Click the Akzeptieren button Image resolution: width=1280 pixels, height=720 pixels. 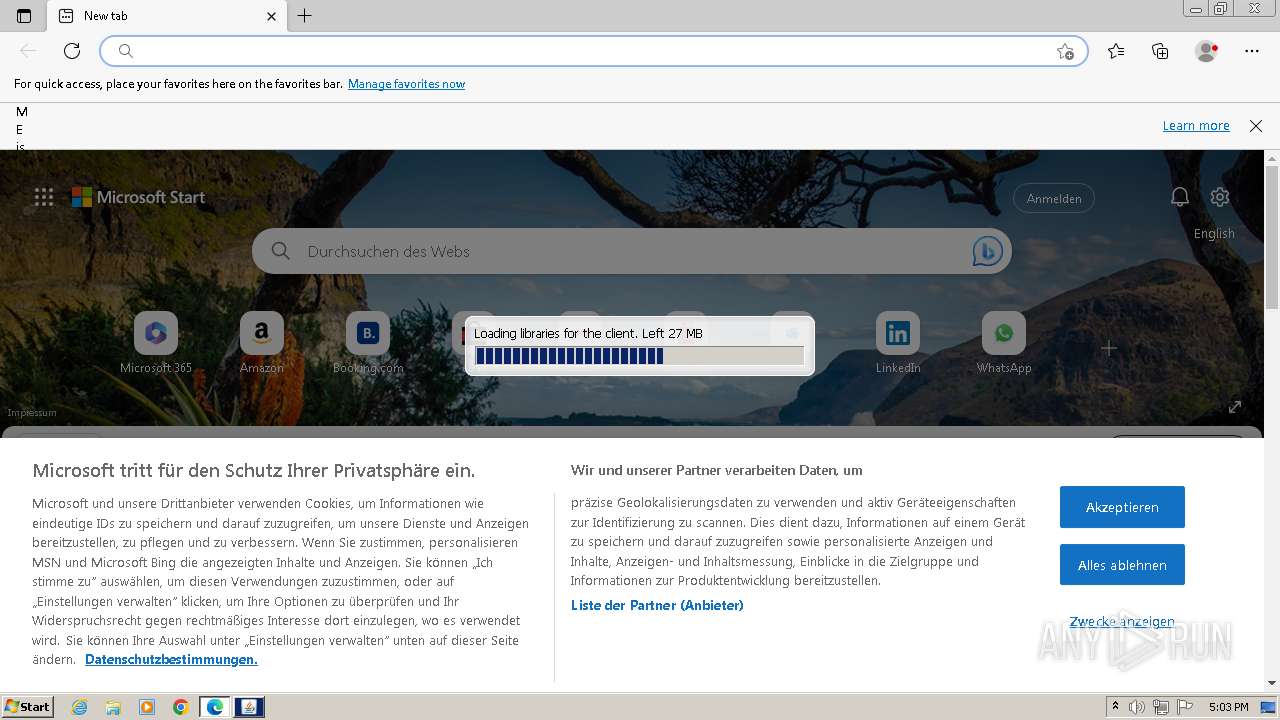click(x=1122, y=507)
